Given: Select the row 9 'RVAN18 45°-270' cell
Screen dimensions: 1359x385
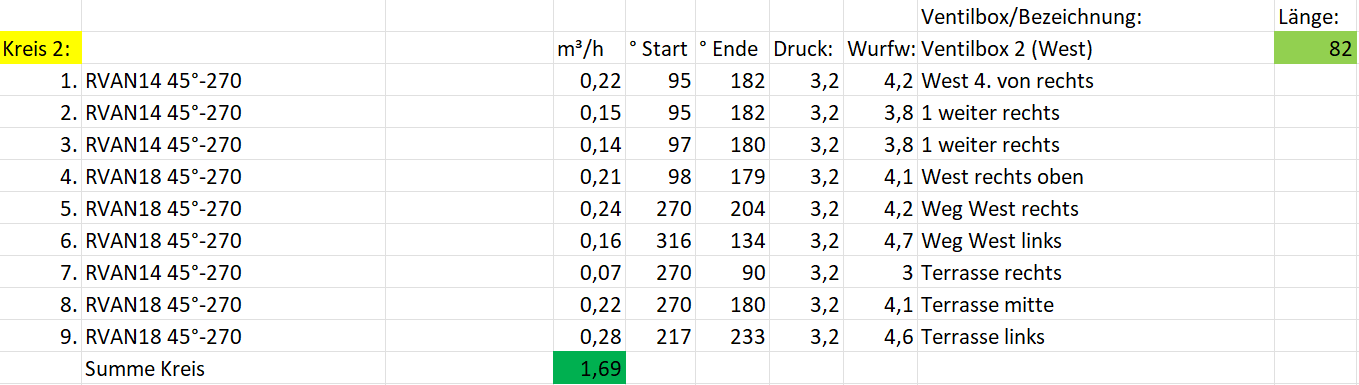Looking at the screenshot, I should (x=233, y=336).
